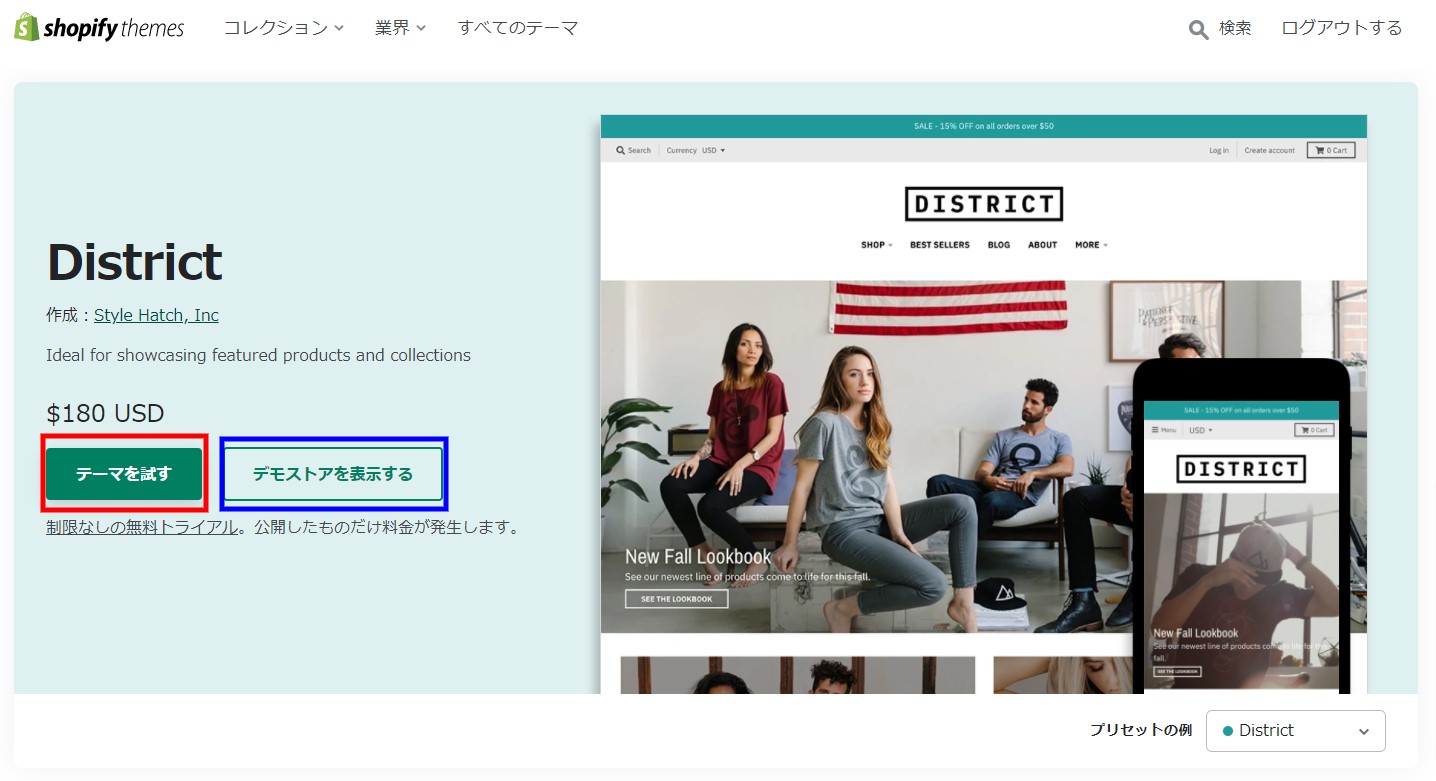Click ログアウトする in the top navigation
The width and height of the screenshot is (1436, 781).
1341,28
